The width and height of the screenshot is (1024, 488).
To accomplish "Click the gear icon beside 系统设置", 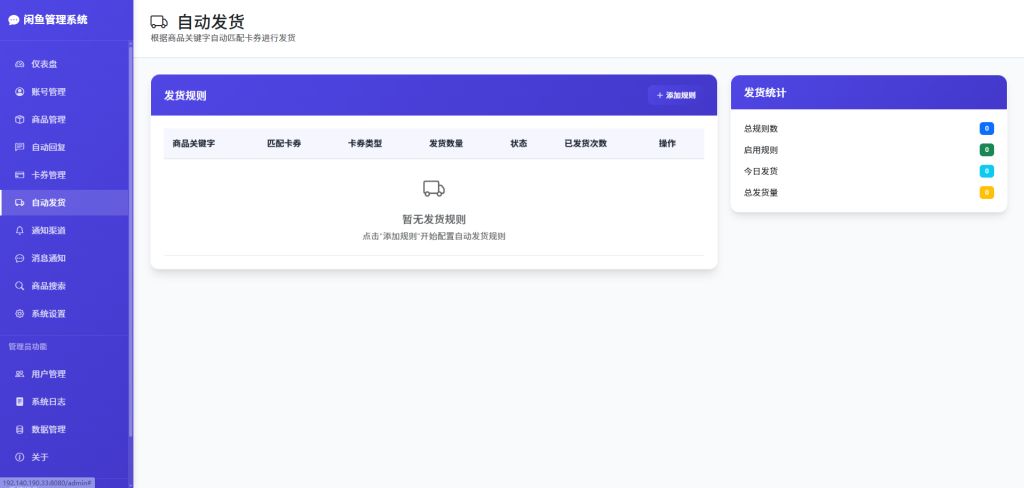I will (x=20, y=314).
